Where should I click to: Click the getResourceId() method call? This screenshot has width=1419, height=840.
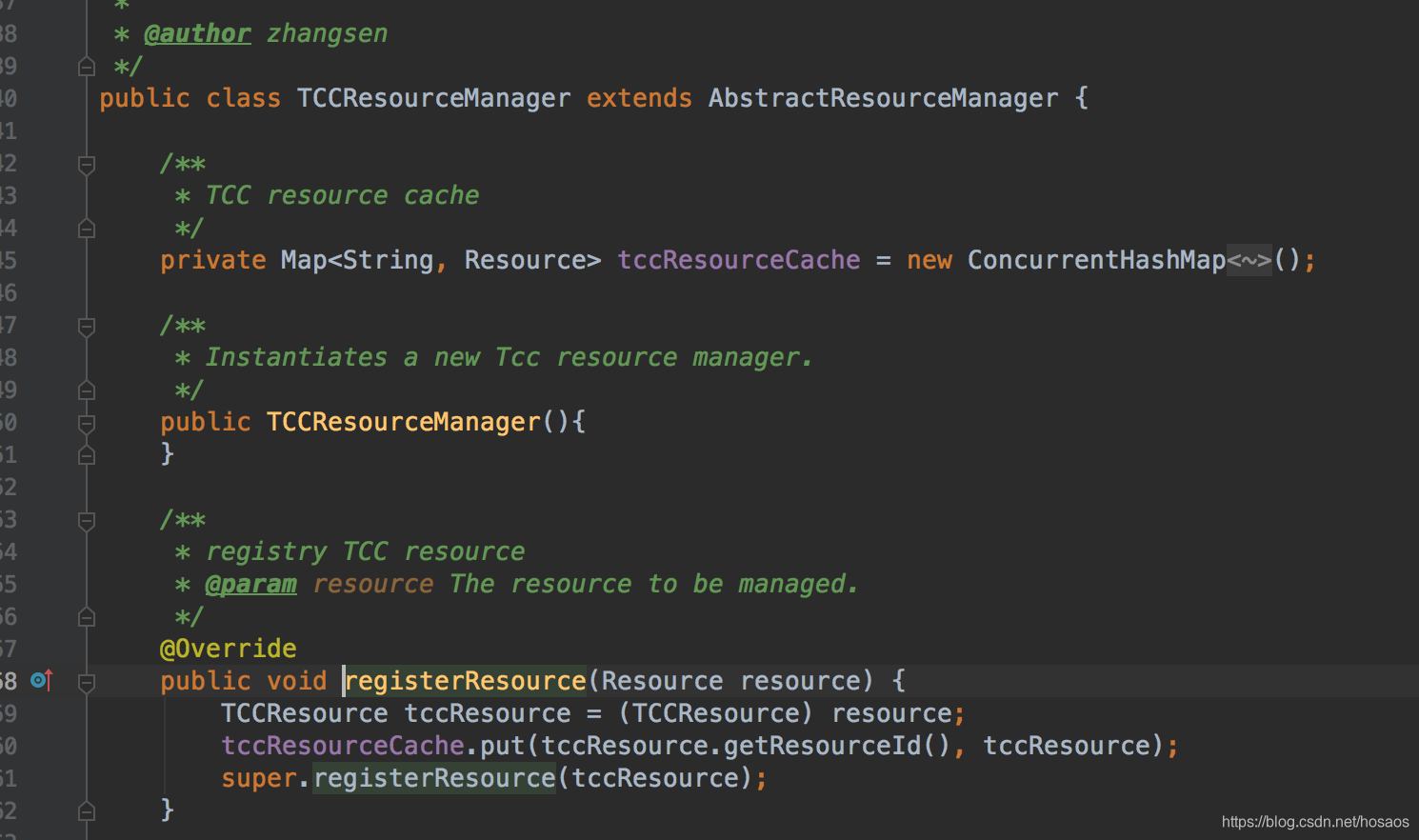(837, 746)
